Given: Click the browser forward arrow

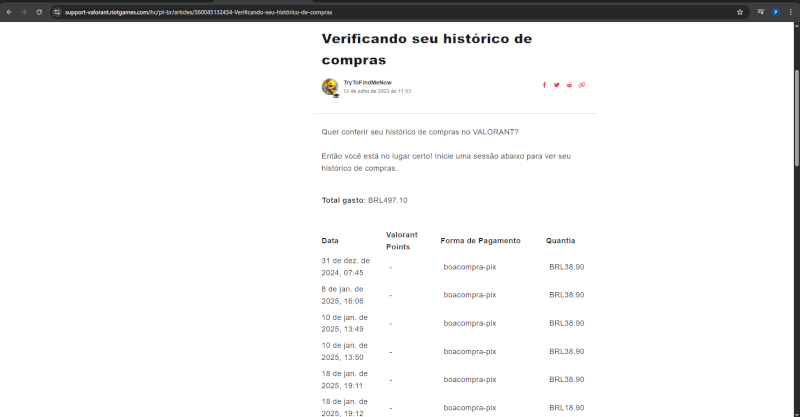Looking at the screenshot, I should click(24, 12).
